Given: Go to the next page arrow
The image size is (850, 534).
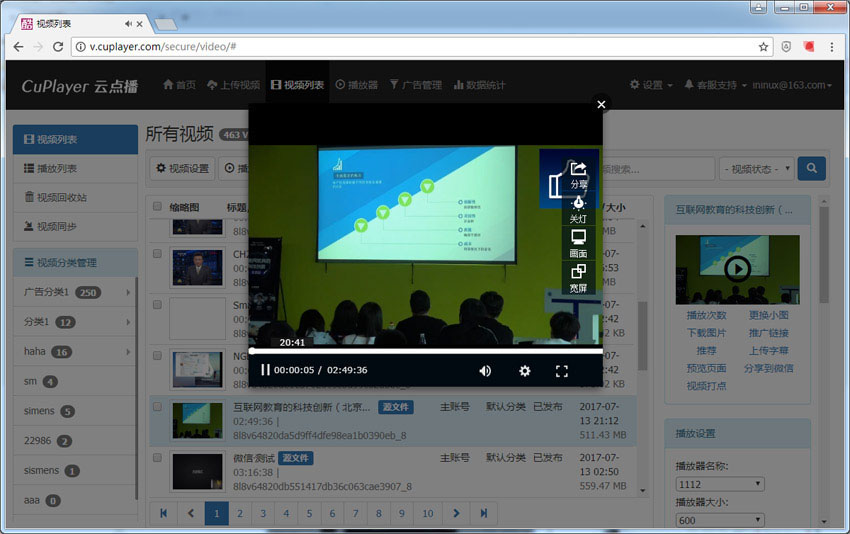Looking at the screenshot, I should coord(456,513).
